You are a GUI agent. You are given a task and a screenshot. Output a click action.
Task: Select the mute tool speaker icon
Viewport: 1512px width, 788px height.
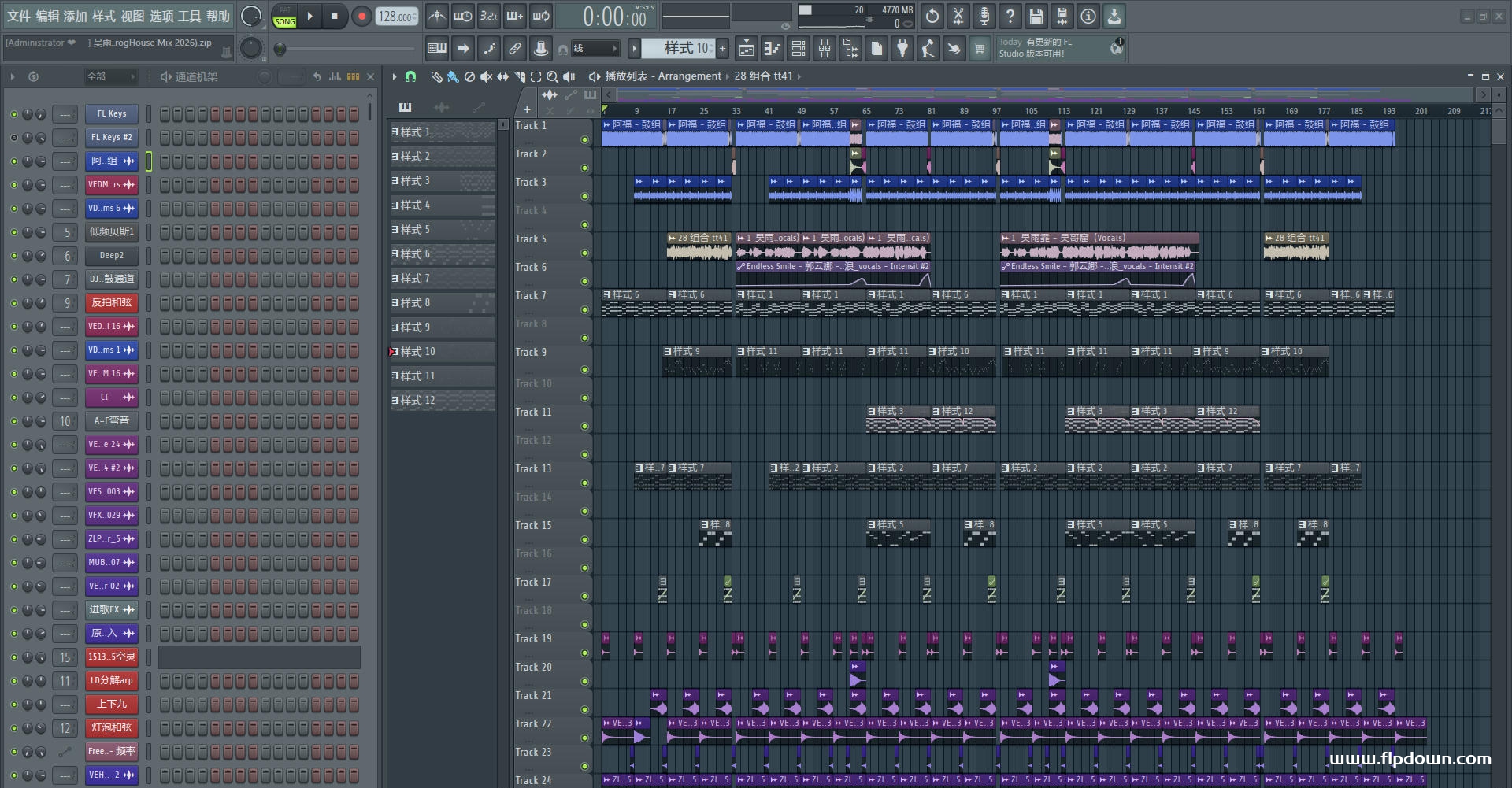(486, 76)
